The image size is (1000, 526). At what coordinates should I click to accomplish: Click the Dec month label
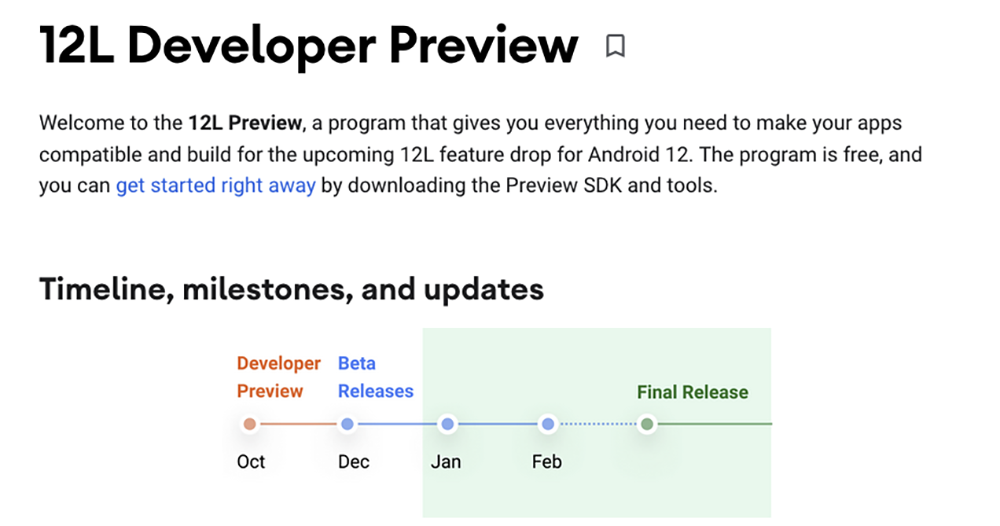pyautogui.click(x=354, y=462)
